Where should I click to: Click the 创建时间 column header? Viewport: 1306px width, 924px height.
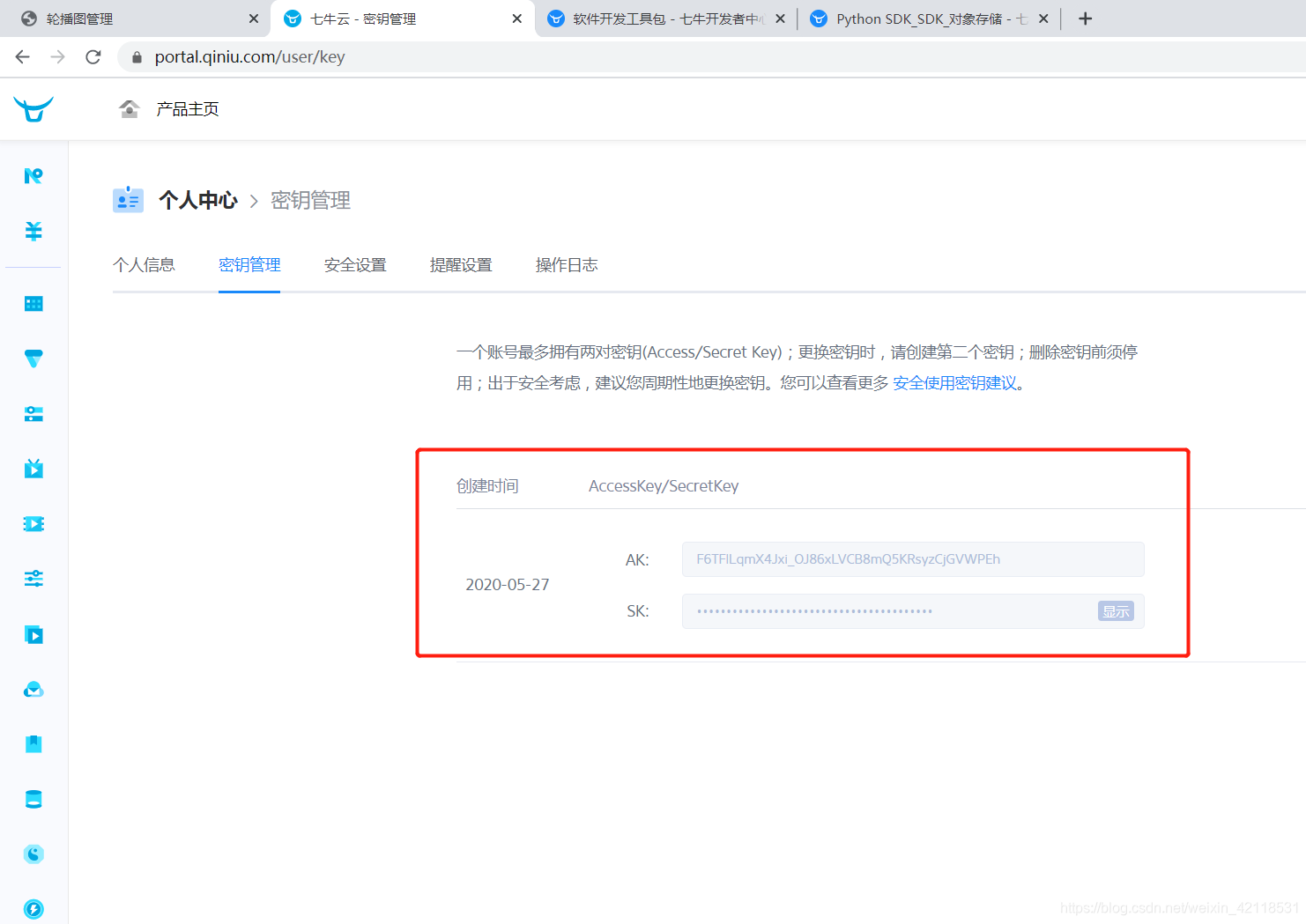tap(487, 486)
